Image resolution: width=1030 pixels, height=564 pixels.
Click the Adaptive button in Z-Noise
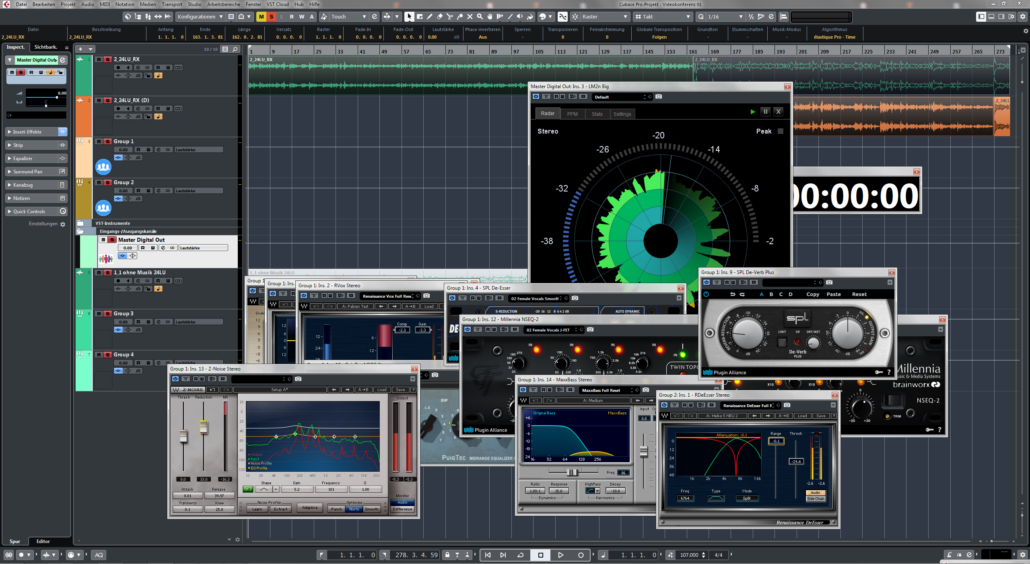point(309,508)
